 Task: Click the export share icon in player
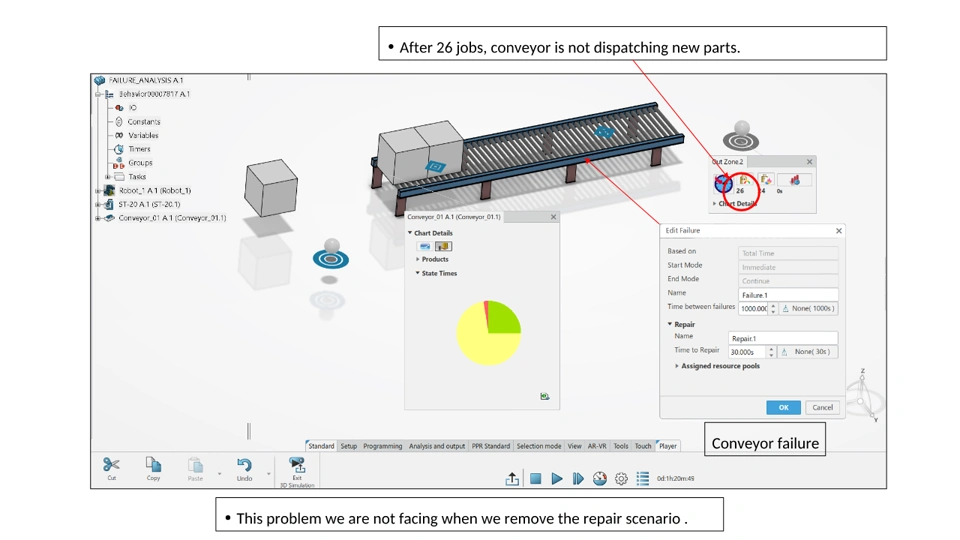coord(512,479)
